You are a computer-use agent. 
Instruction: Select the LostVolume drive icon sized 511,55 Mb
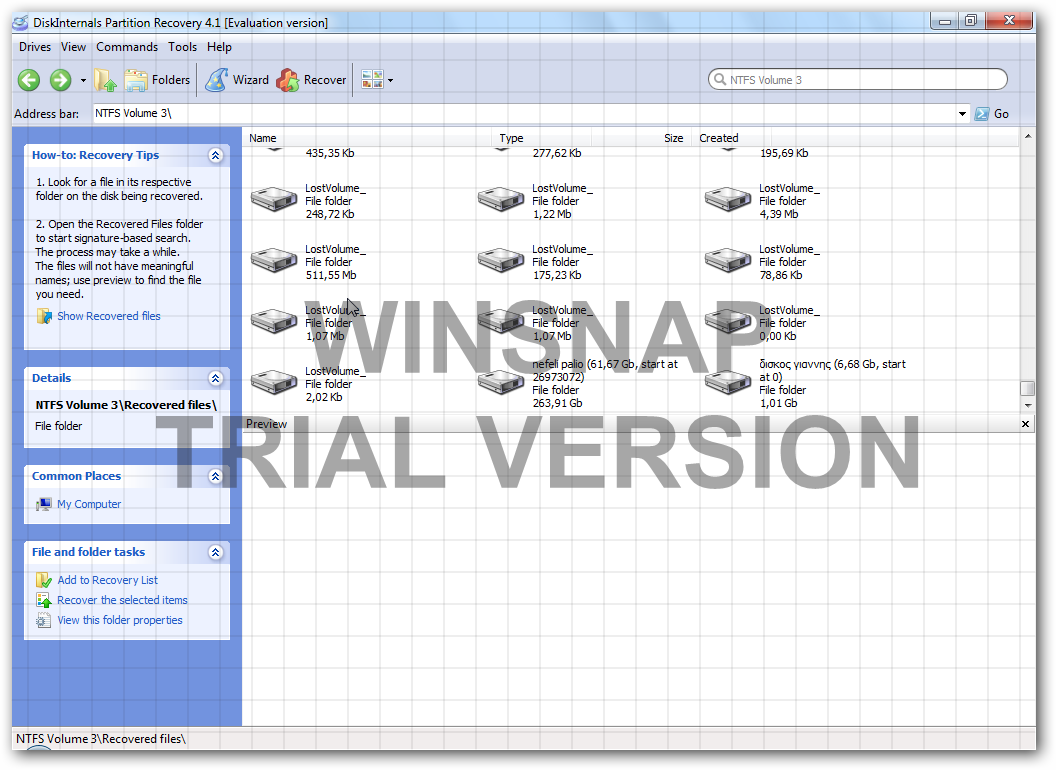[x=274, y=260]
